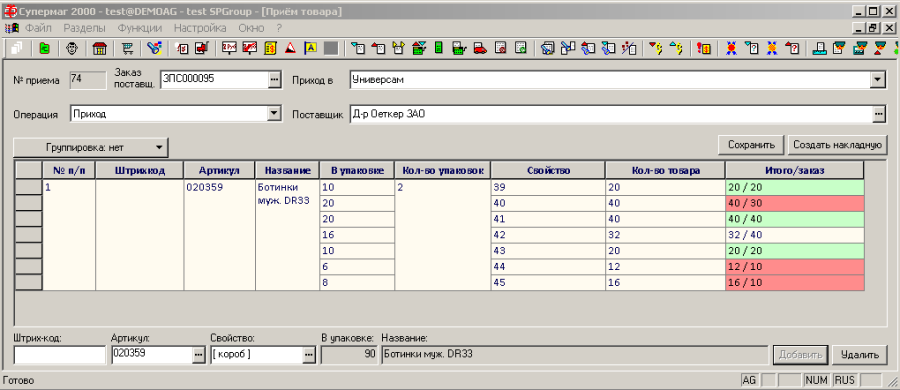This screenshot has width=900, height=390.
Task: Click the Добавить button
Action: pos(801,355)
